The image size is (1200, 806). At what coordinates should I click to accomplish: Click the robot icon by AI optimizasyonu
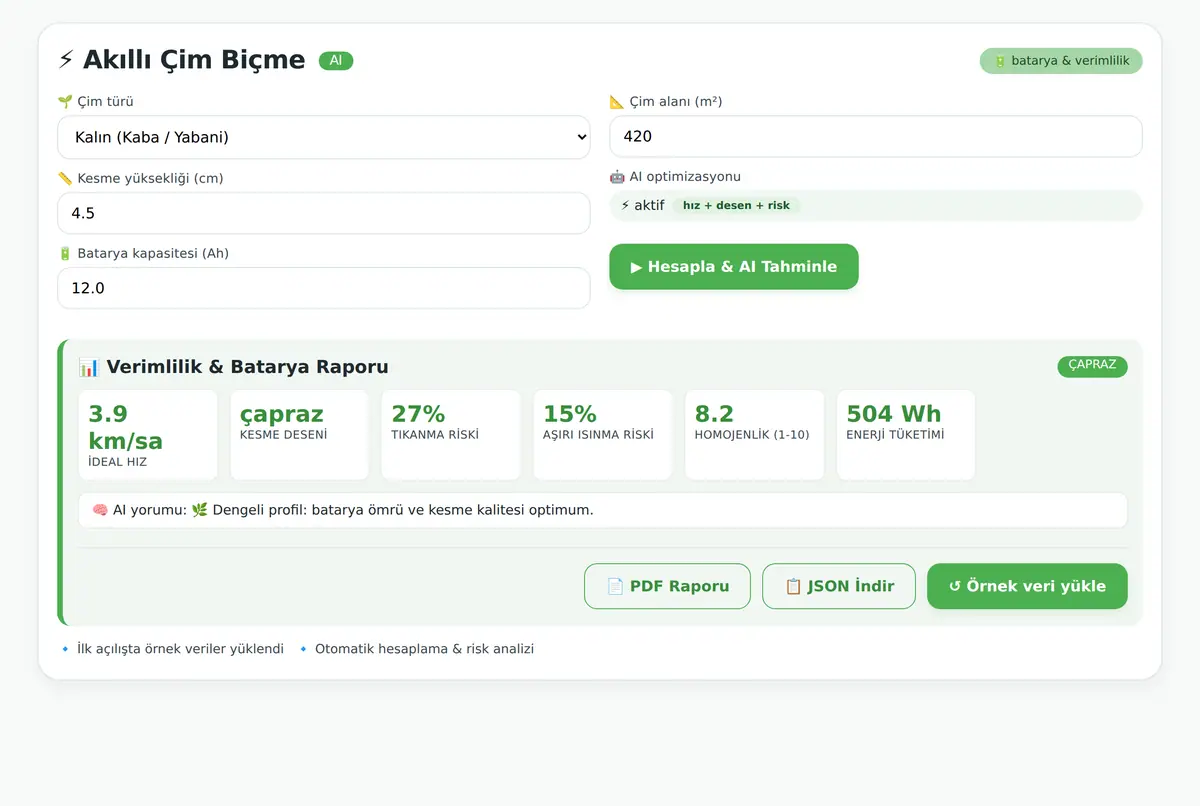[617, 177]
